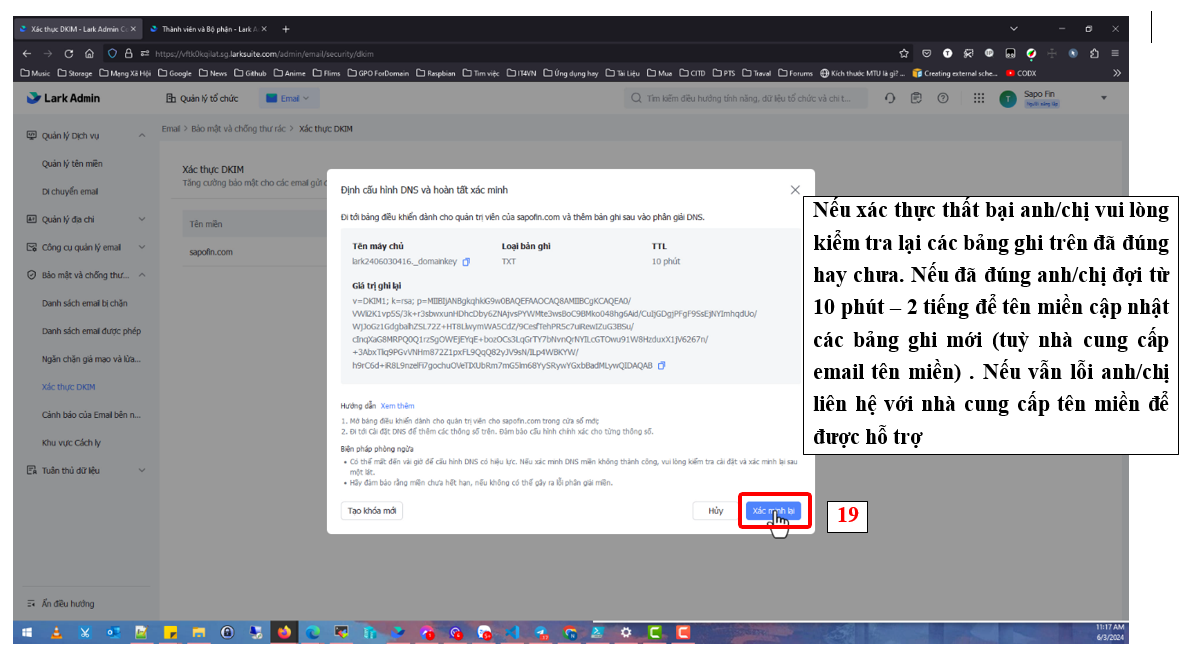This screenshot has height=659, width=1191.
Task: Click the task list icon in header
Action: [x=916, y=98]
